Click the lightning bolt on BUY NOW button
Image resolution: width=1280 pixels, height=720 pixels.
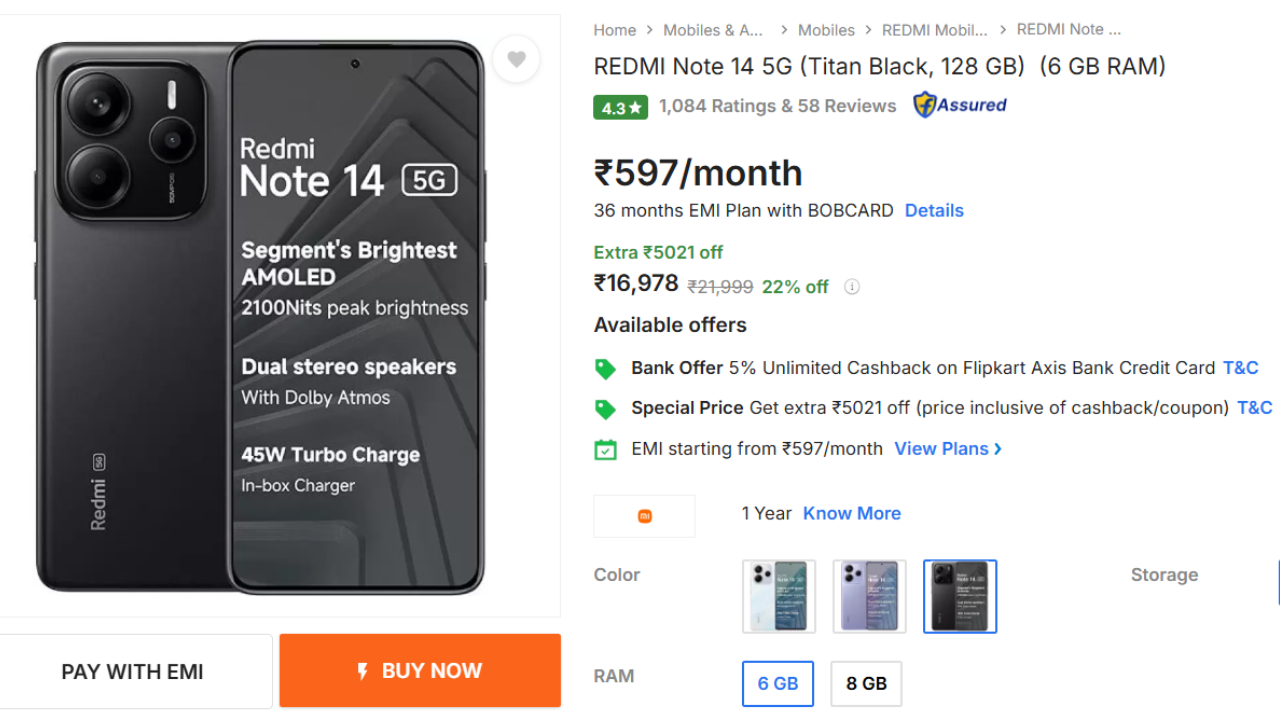(x=362, y=671)
